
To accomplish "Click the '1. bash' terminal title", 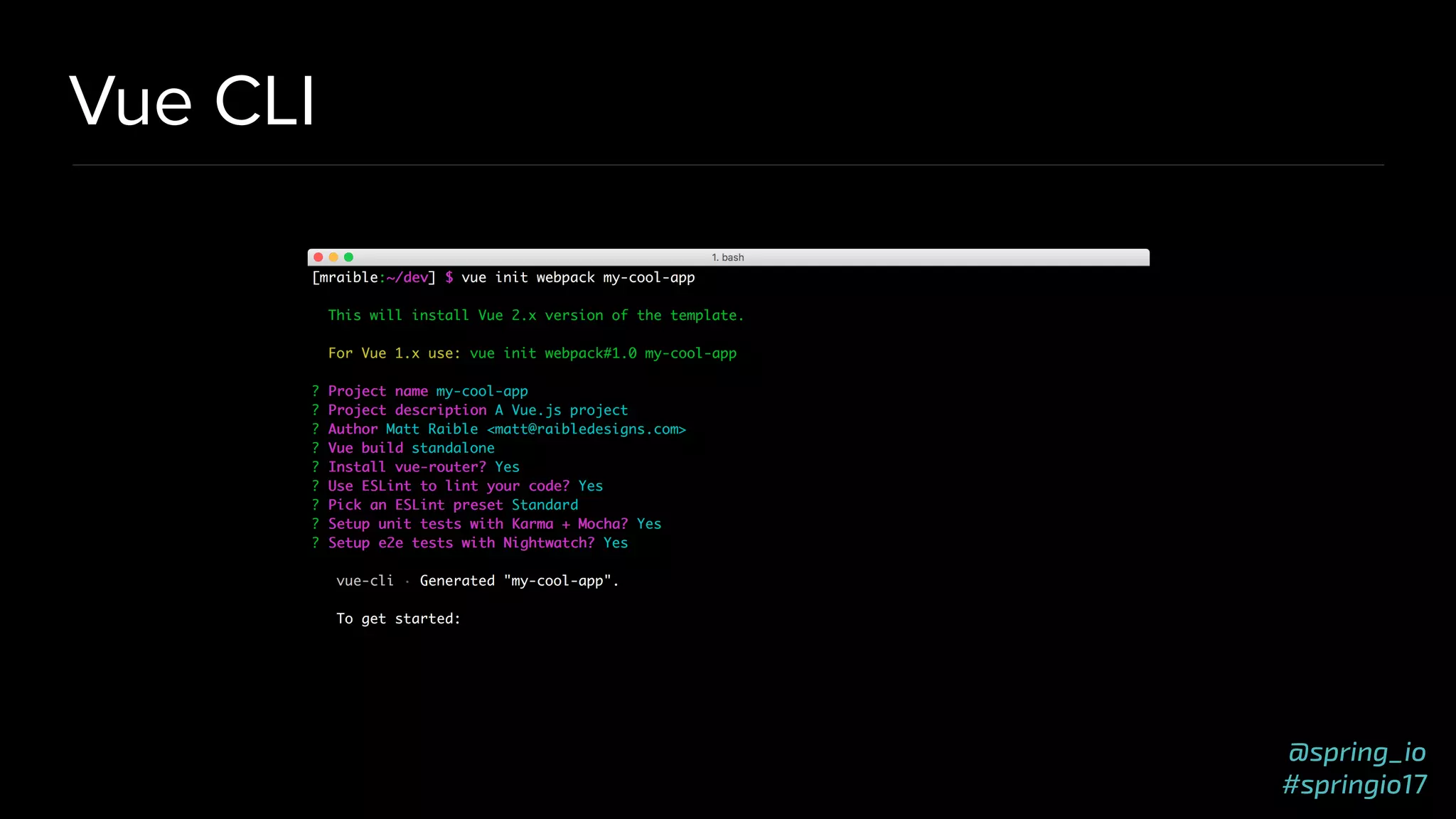I will (727, 257).
